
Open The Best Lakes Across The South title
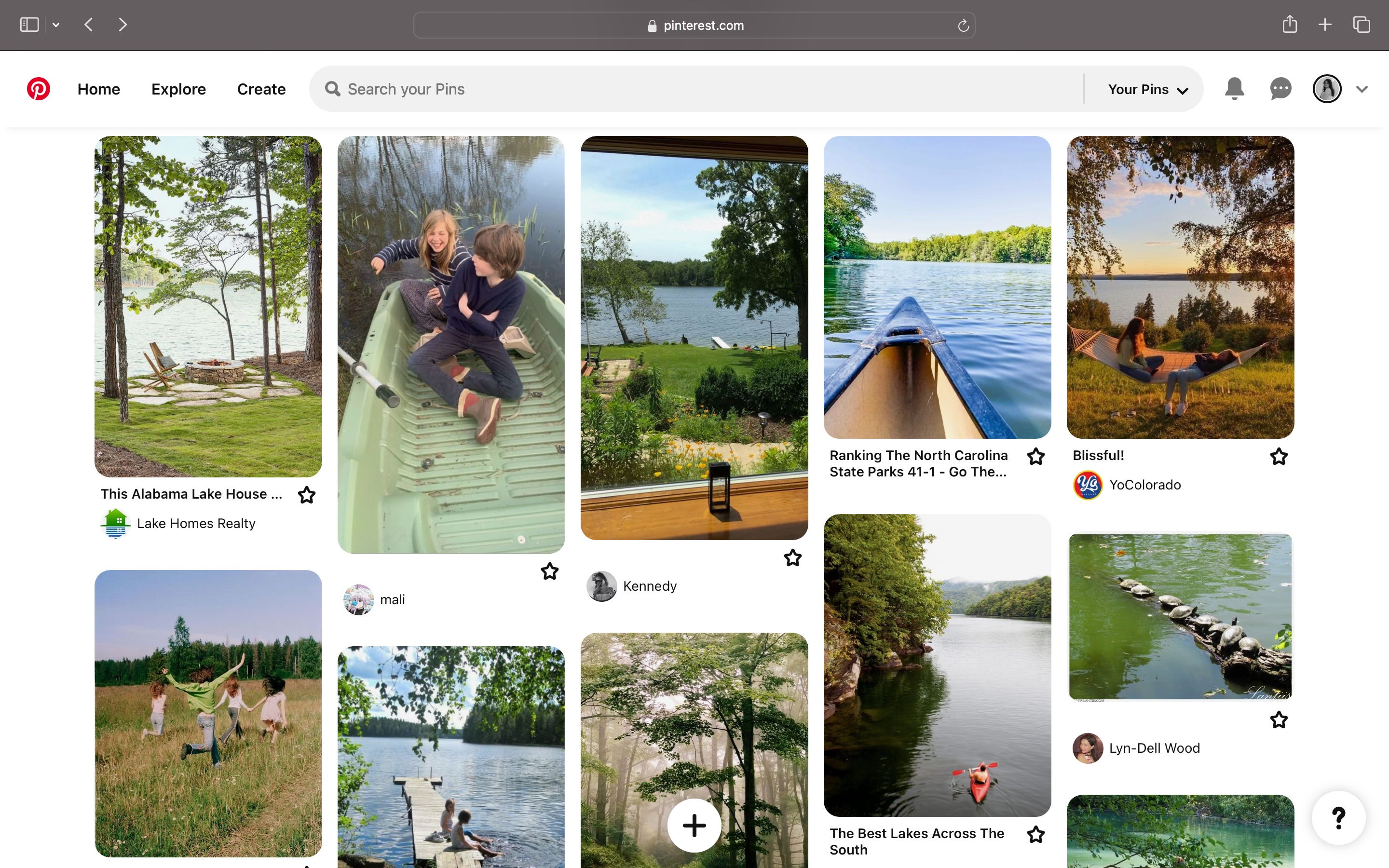917,841
